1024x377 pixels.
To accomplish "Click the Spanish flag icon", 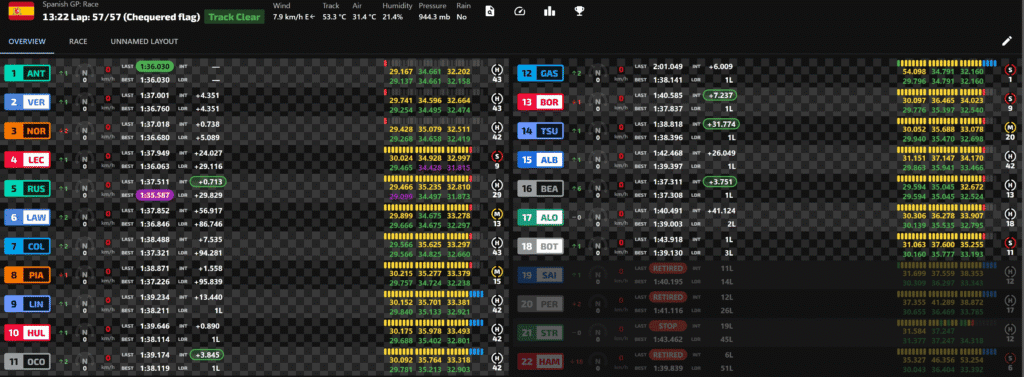I will tap(21, 11).
